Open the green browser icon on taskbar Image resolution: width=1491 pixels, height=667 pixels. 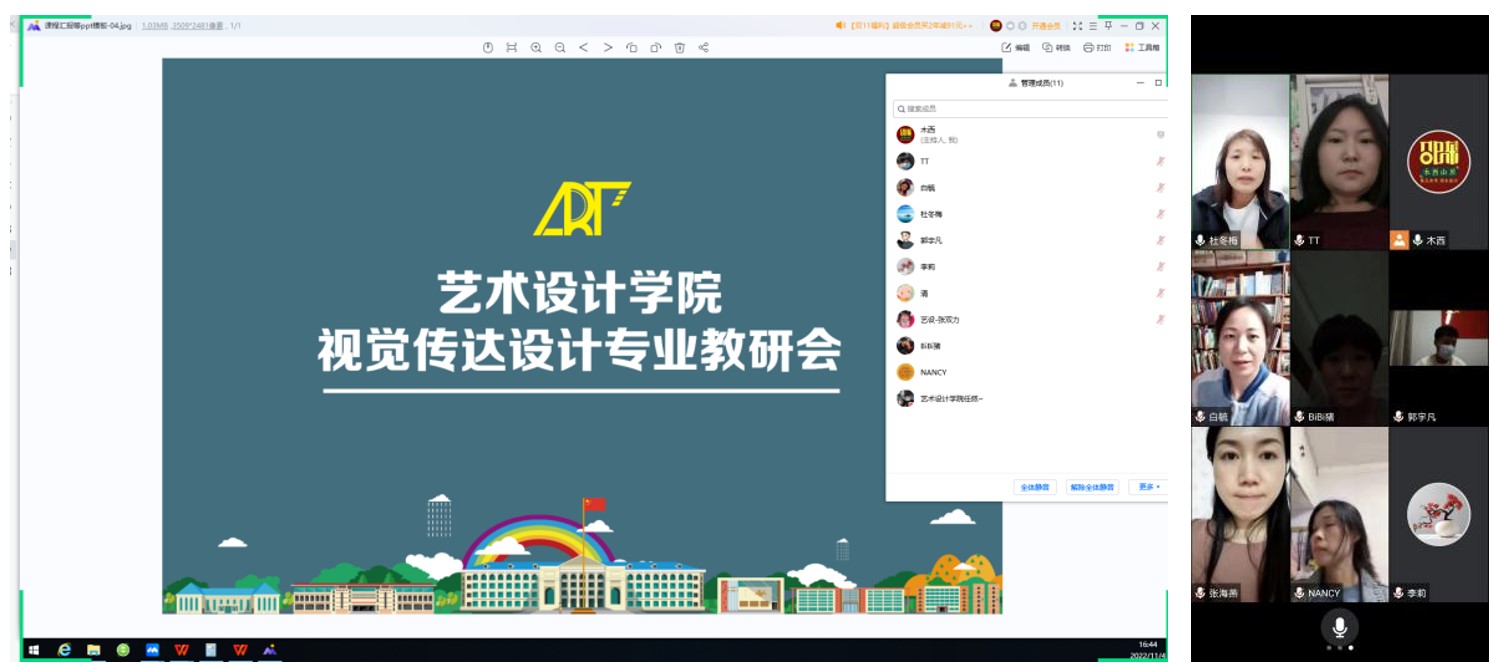123,650
